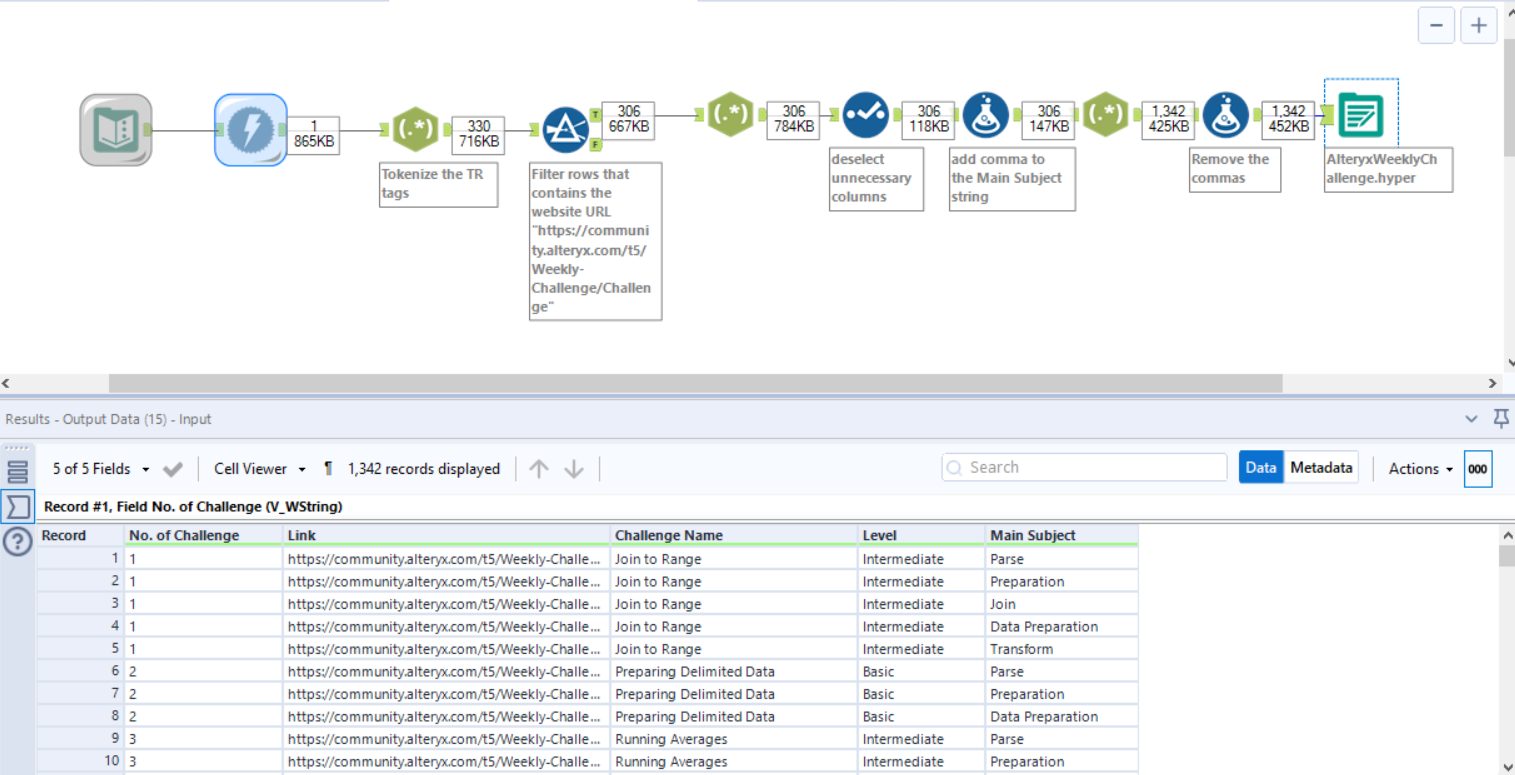The height and width of the screenshot is (775, 1515).
Task: Open the 5 of 5 Fields dropdown
Action: click(x=101, y=469)
